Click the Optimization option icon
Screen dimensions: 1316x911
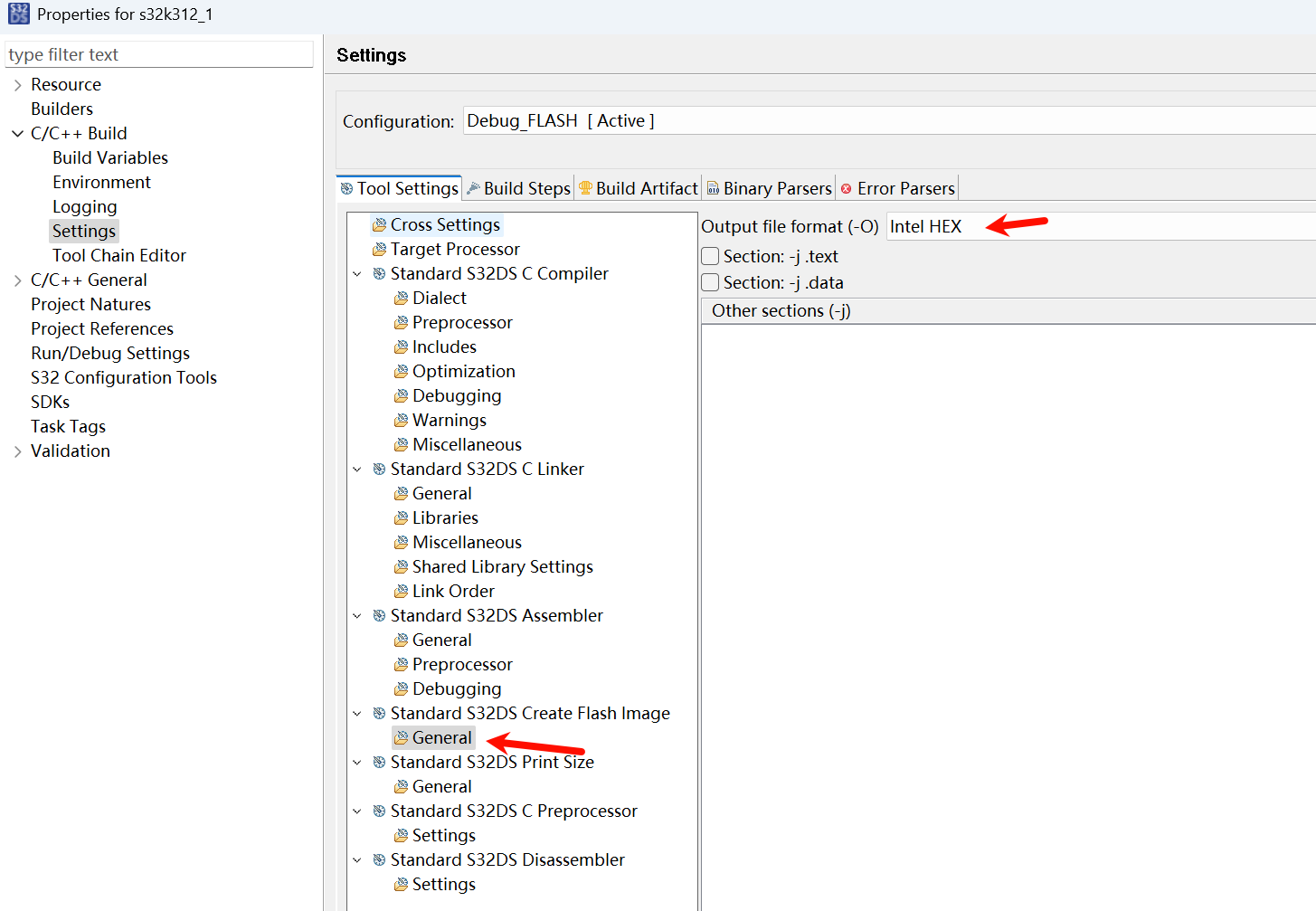click(402, 371)
